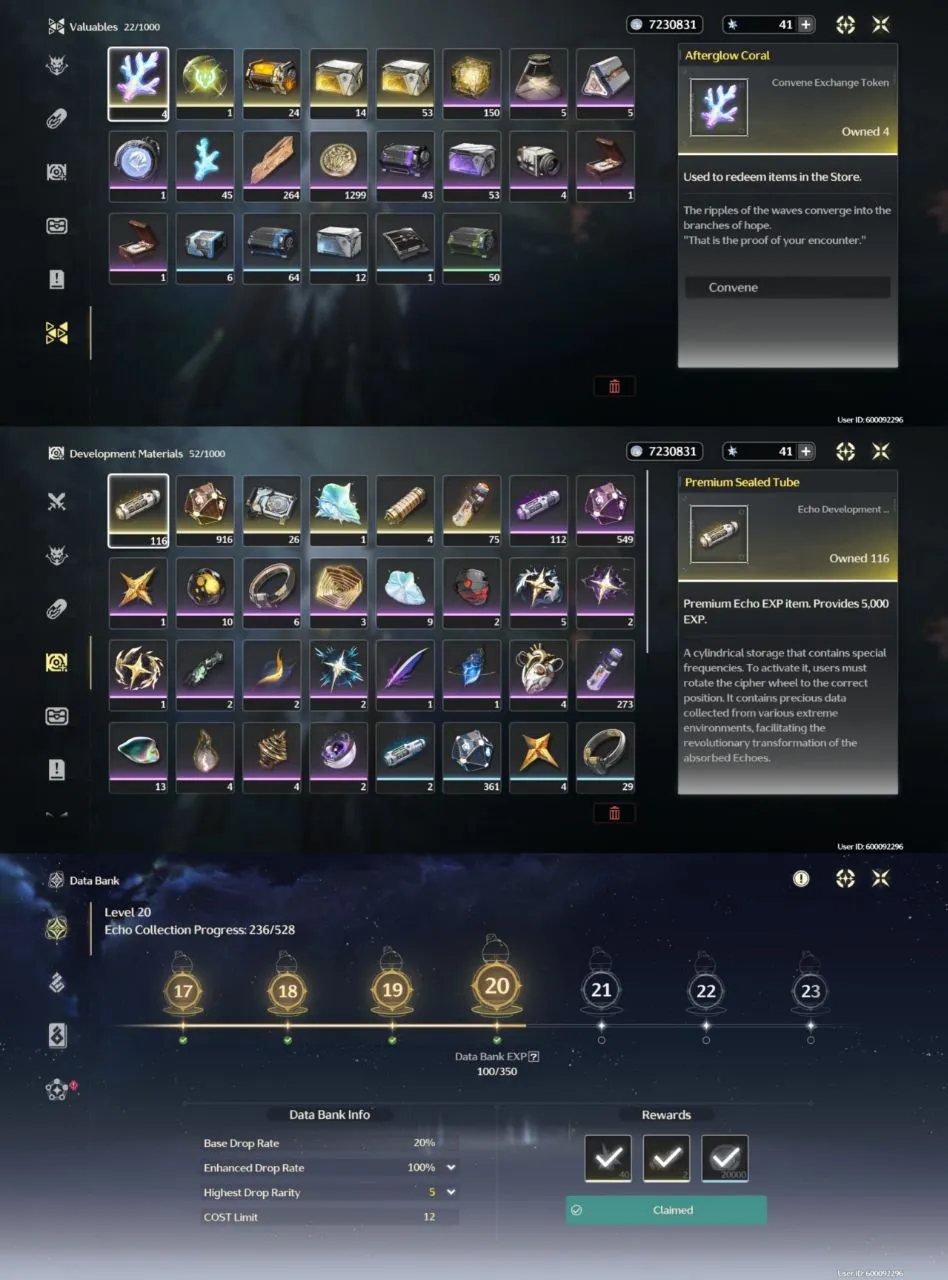Toggle the 20000 reward checkbox

(x=725, y=1158)
